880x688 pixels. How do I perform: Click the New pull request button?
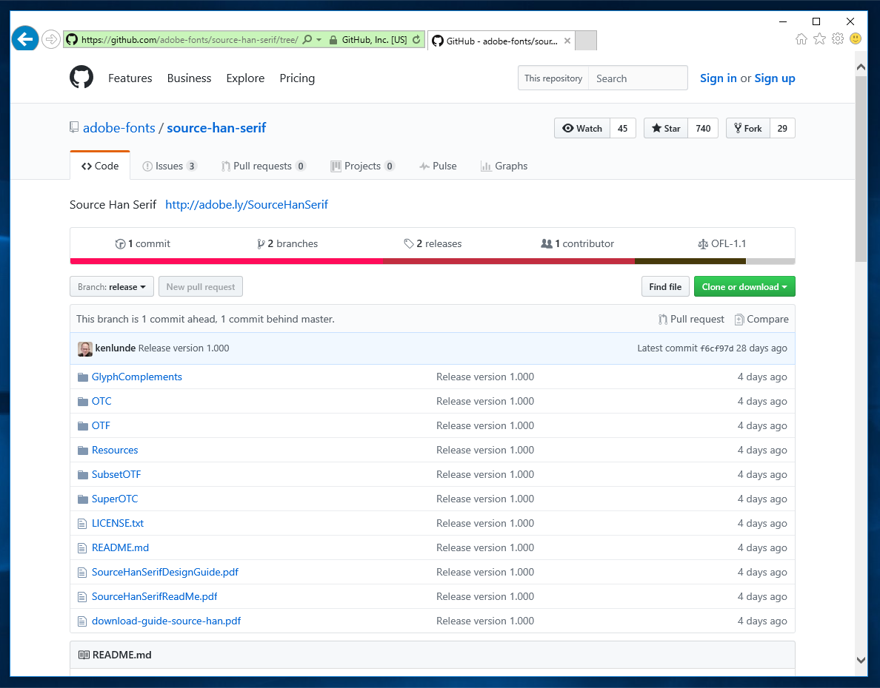[200, 287]
